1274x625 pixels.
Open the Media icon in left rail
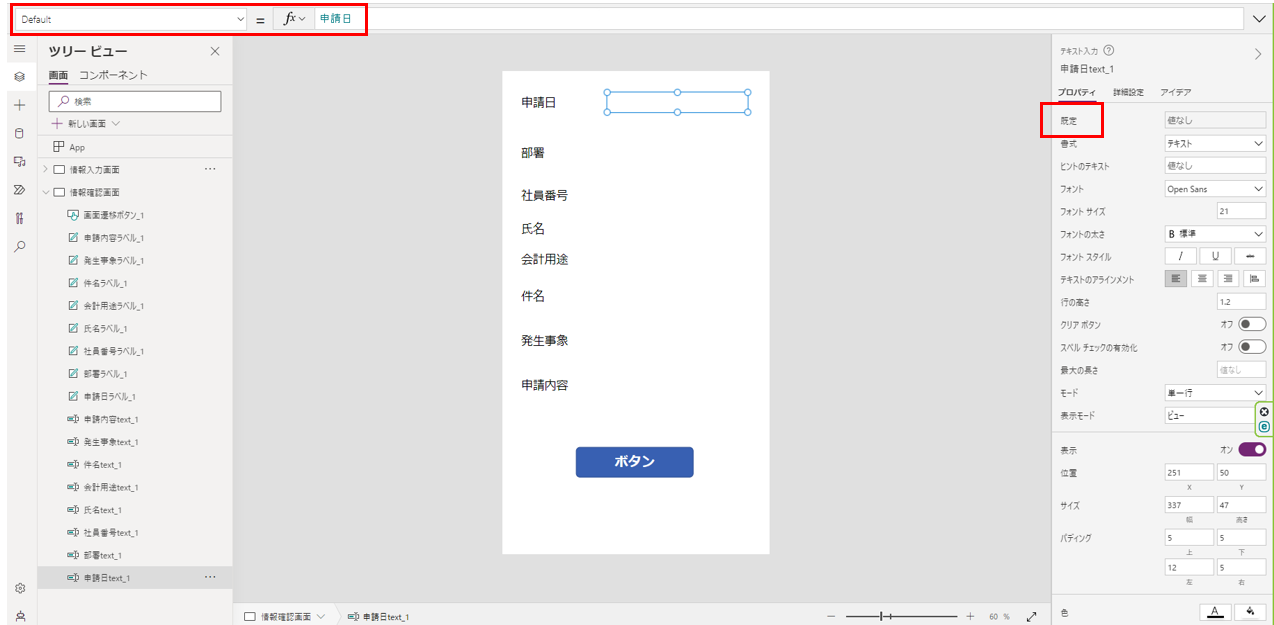(19, 161)
